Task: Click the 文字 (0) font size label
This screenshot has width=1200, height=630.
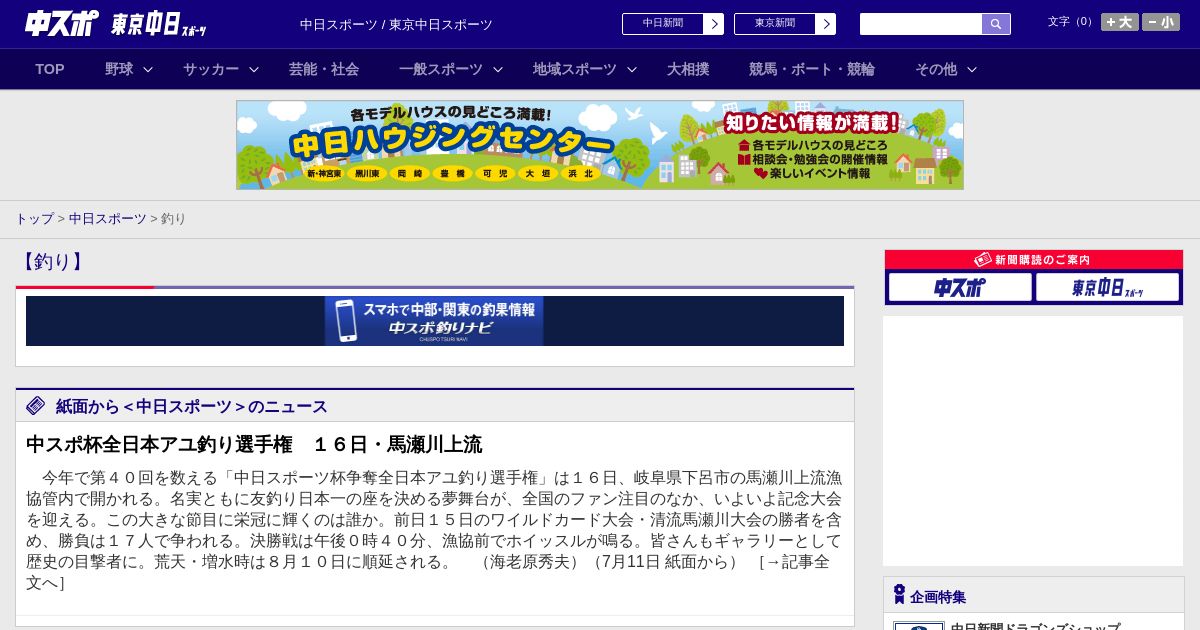Action: coord(1071,22)
